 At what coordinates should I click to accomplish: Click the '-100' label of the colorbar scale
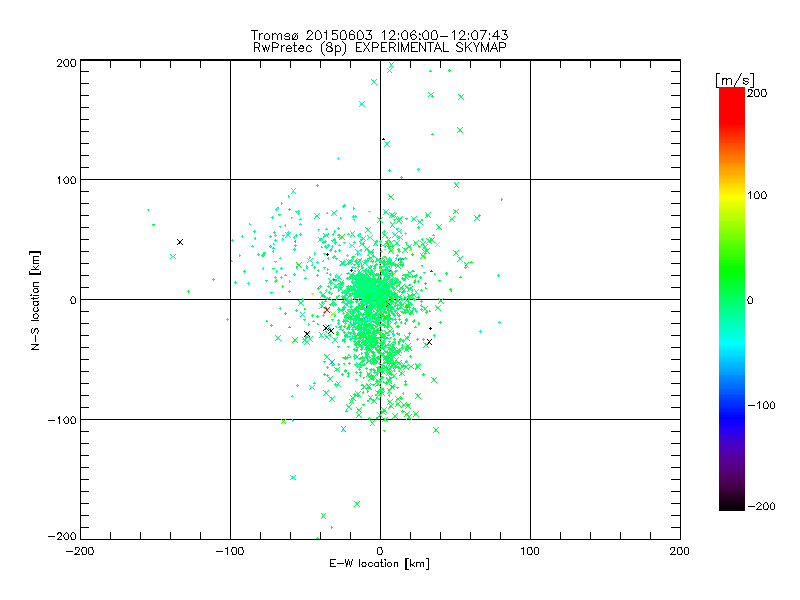pyautogui.click(x=761, y=405)
